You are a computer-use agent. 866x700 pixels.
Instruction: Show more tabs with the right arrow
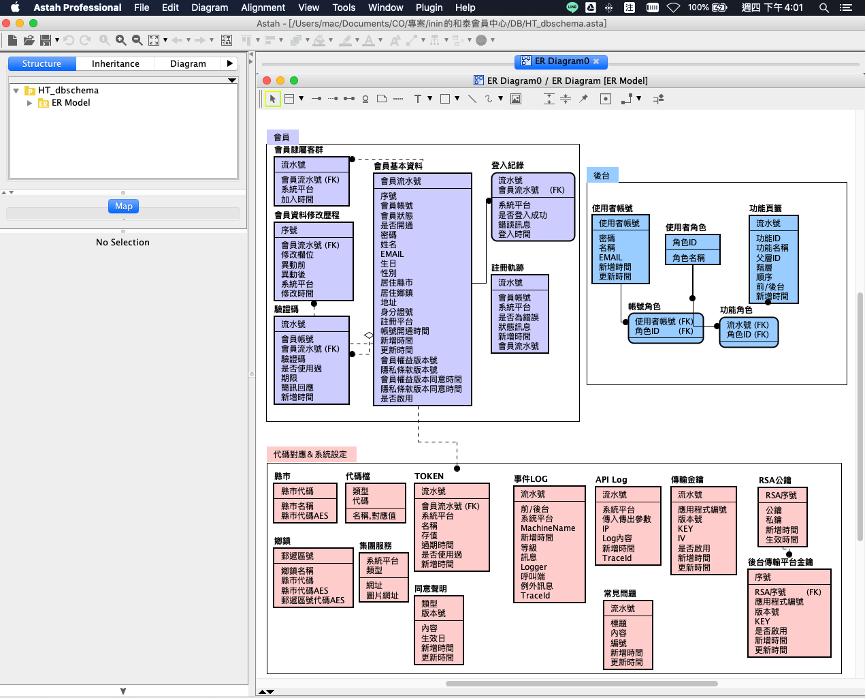pos(230,64)
